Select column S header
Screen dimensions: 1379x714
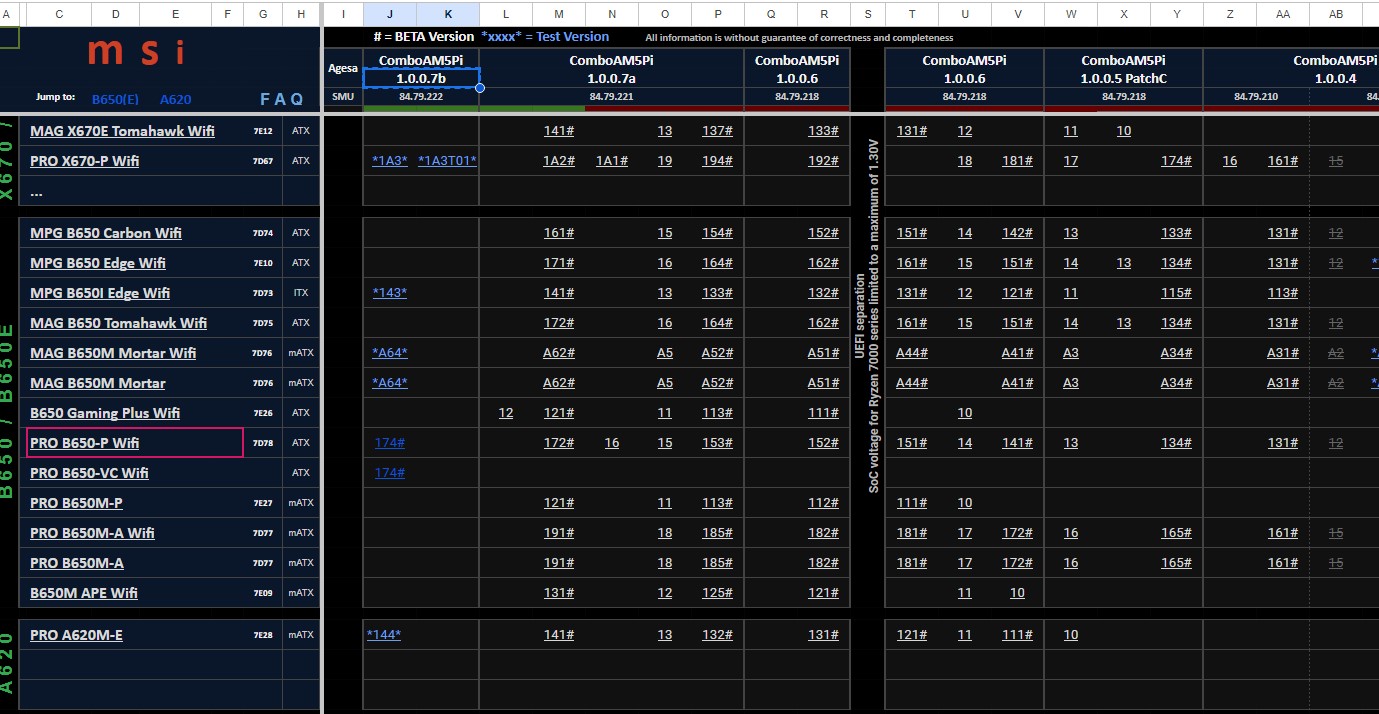867,14
